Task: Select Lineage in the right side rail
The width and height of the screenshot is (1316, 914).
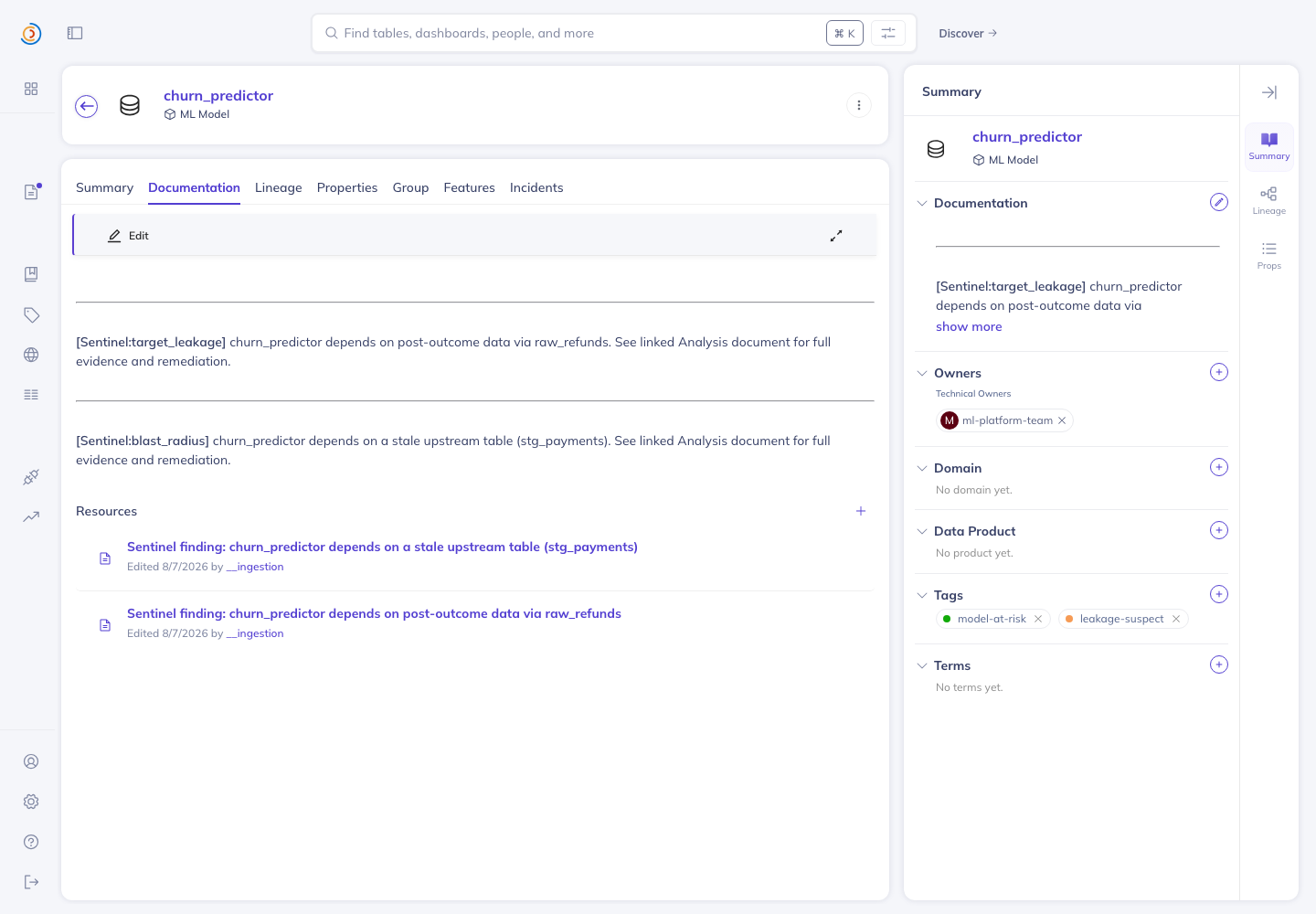Action: pyautogui.click(x=1269, y=201)
